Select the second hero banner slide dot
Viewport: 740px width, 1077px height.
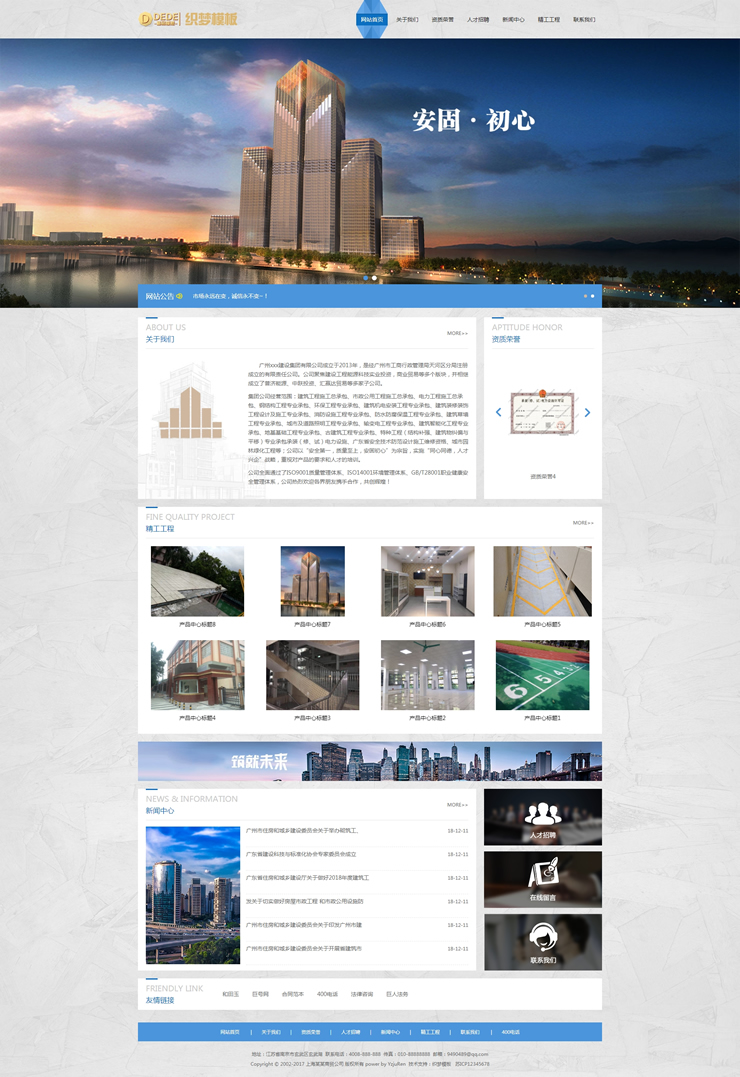point(375,278)
